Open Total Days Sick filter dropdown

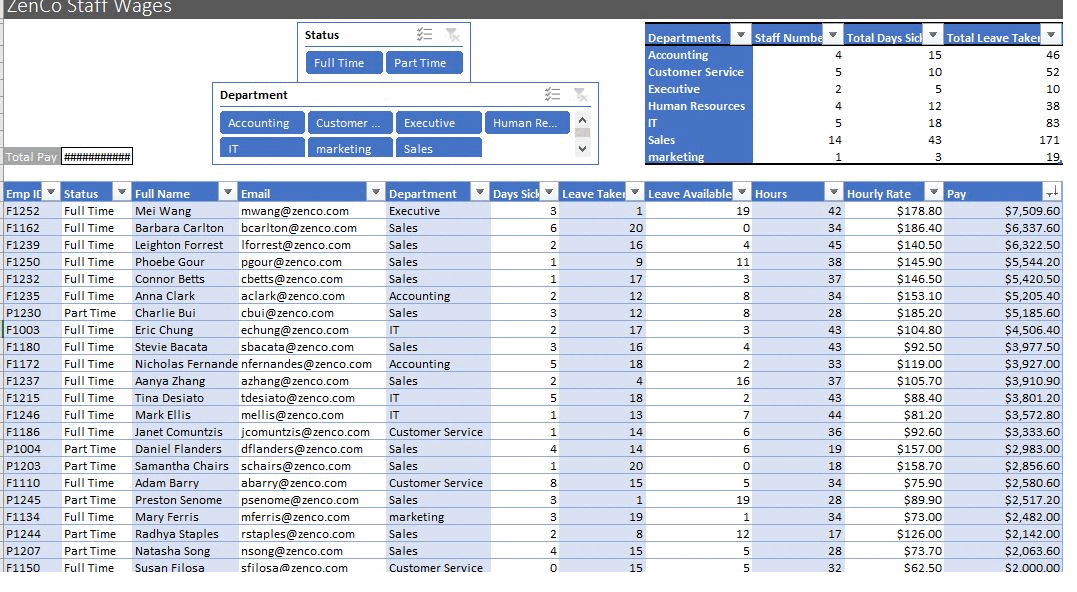pos(932,34)
